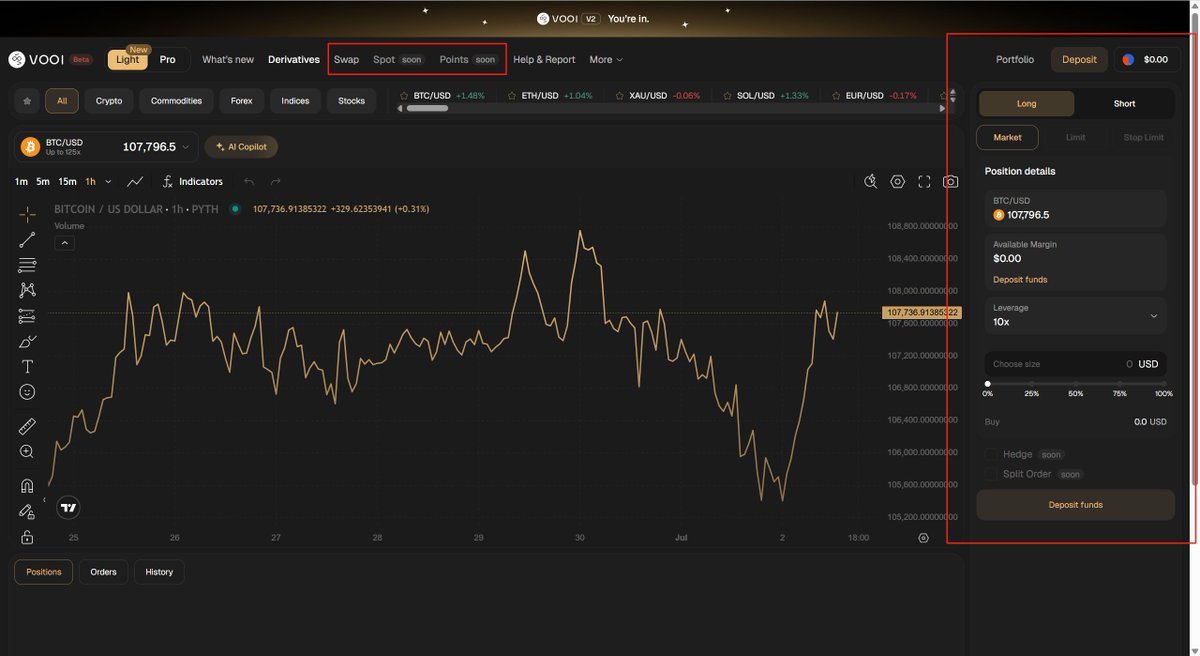Toggle stay in drawing mode
The height and width of the screenshot is (656, 1200).
coord(27,511)
